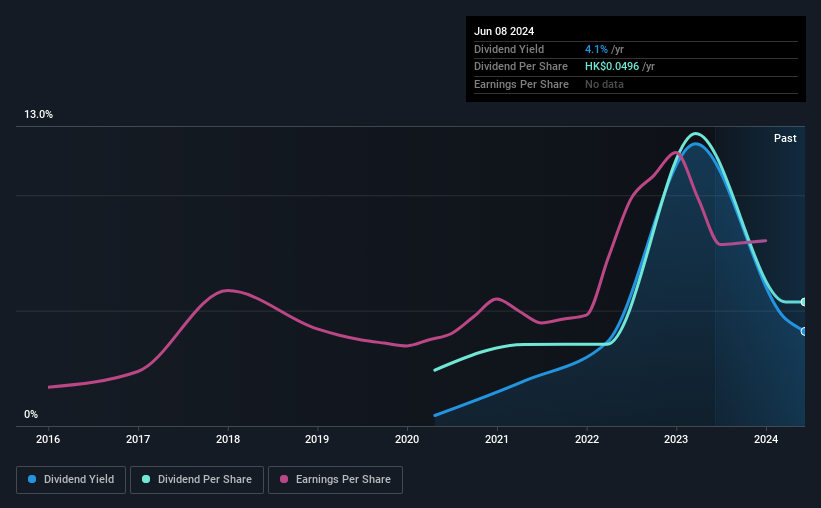Click the No data earnings value
The width and height of the screenshot is (821, 508).
(x=604, y=84)
